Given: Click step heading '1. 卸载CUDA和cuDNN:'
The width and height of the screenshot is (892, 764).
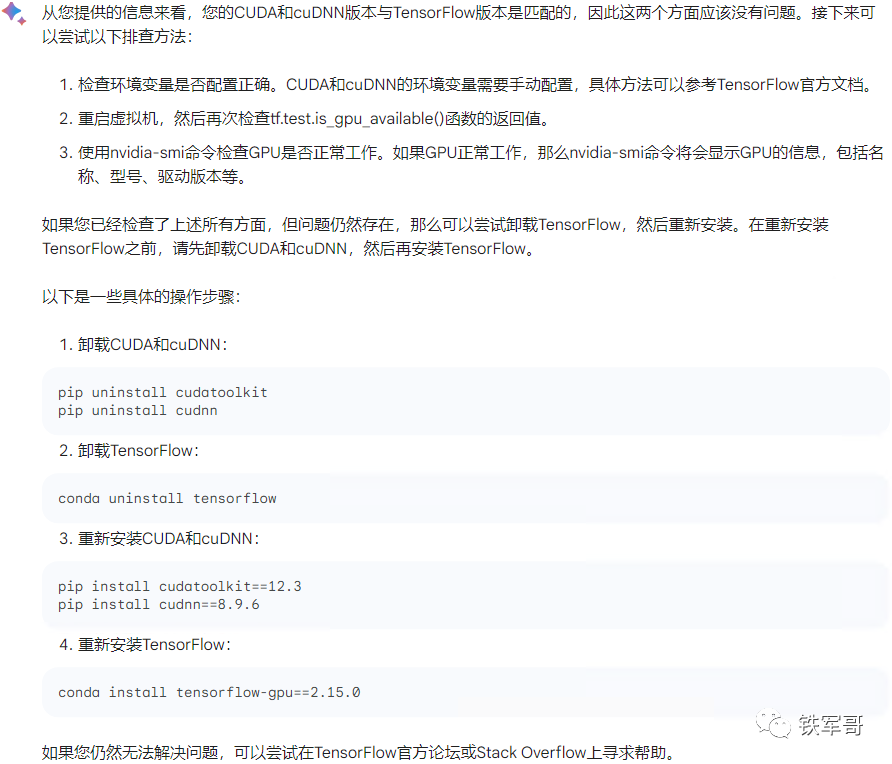Looking at the screenshot, I should (x=143, y=345).
